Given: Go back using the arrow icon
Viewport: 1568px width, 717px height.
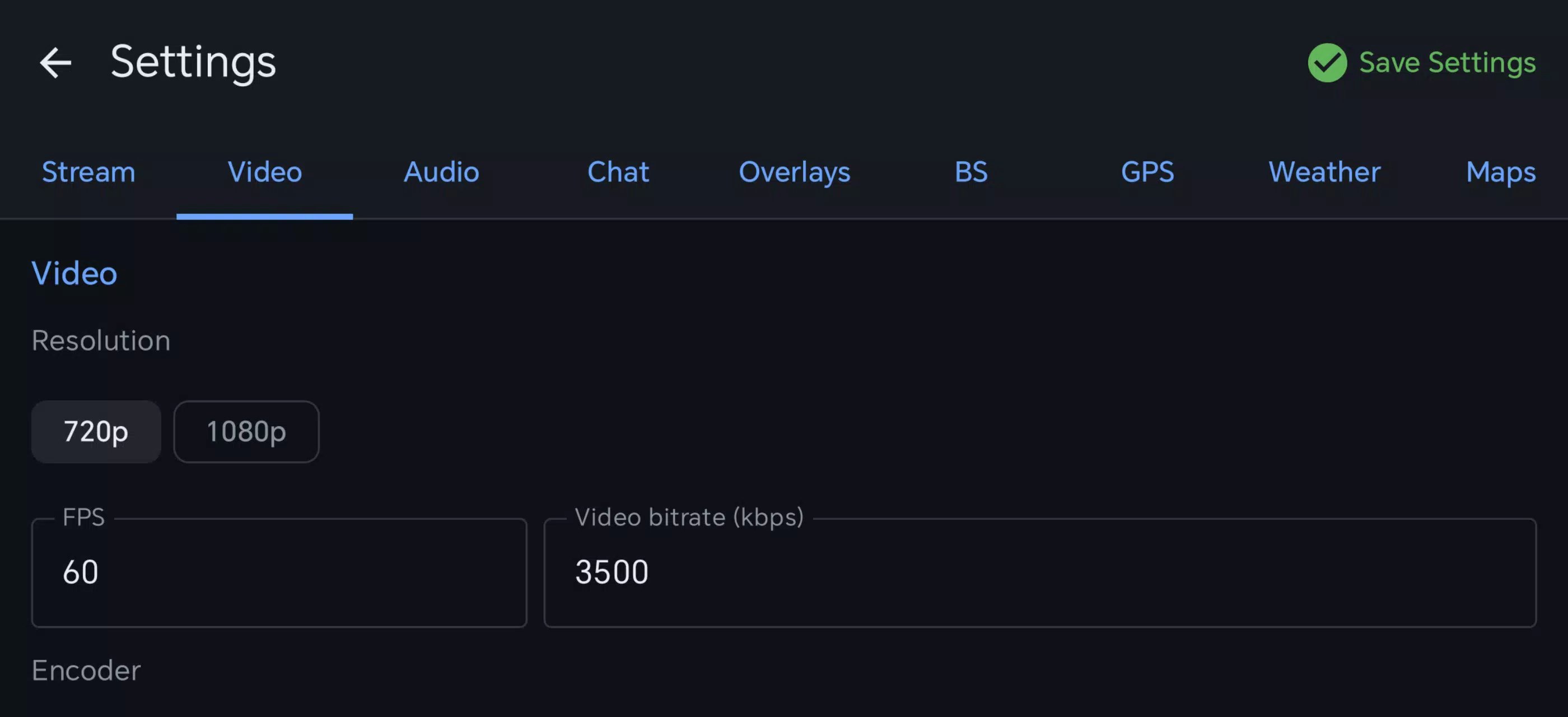Looking at the screenshot, I should click(x=55, y=63).
